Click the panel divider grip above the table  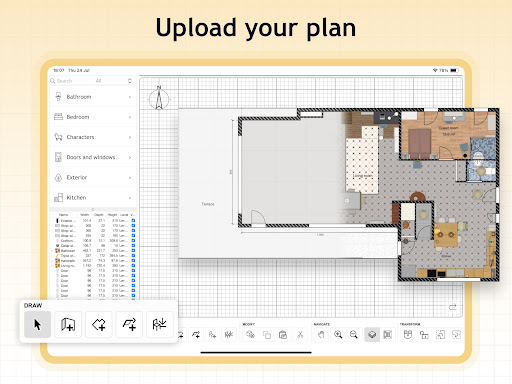pyautogui.click(x=93, y=209)
